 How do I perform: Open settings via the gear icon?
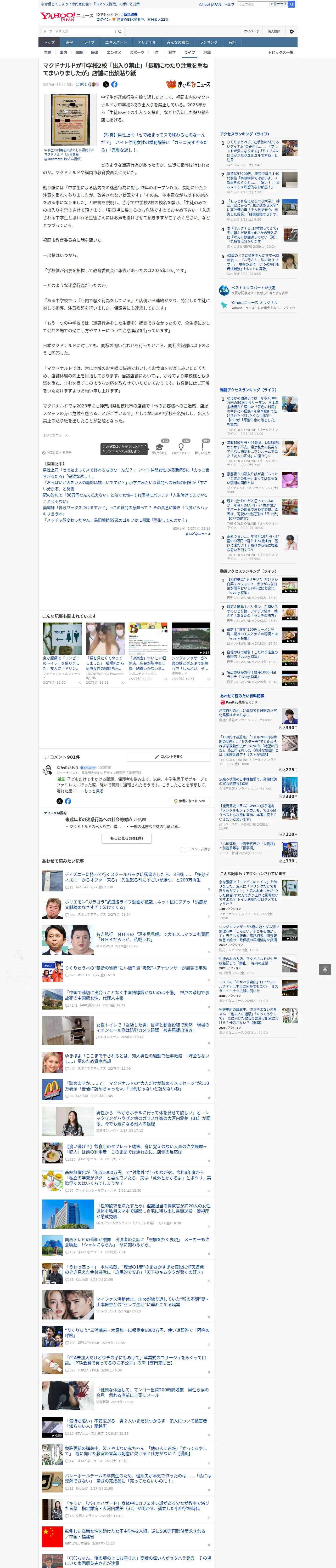tap(292, 31)
